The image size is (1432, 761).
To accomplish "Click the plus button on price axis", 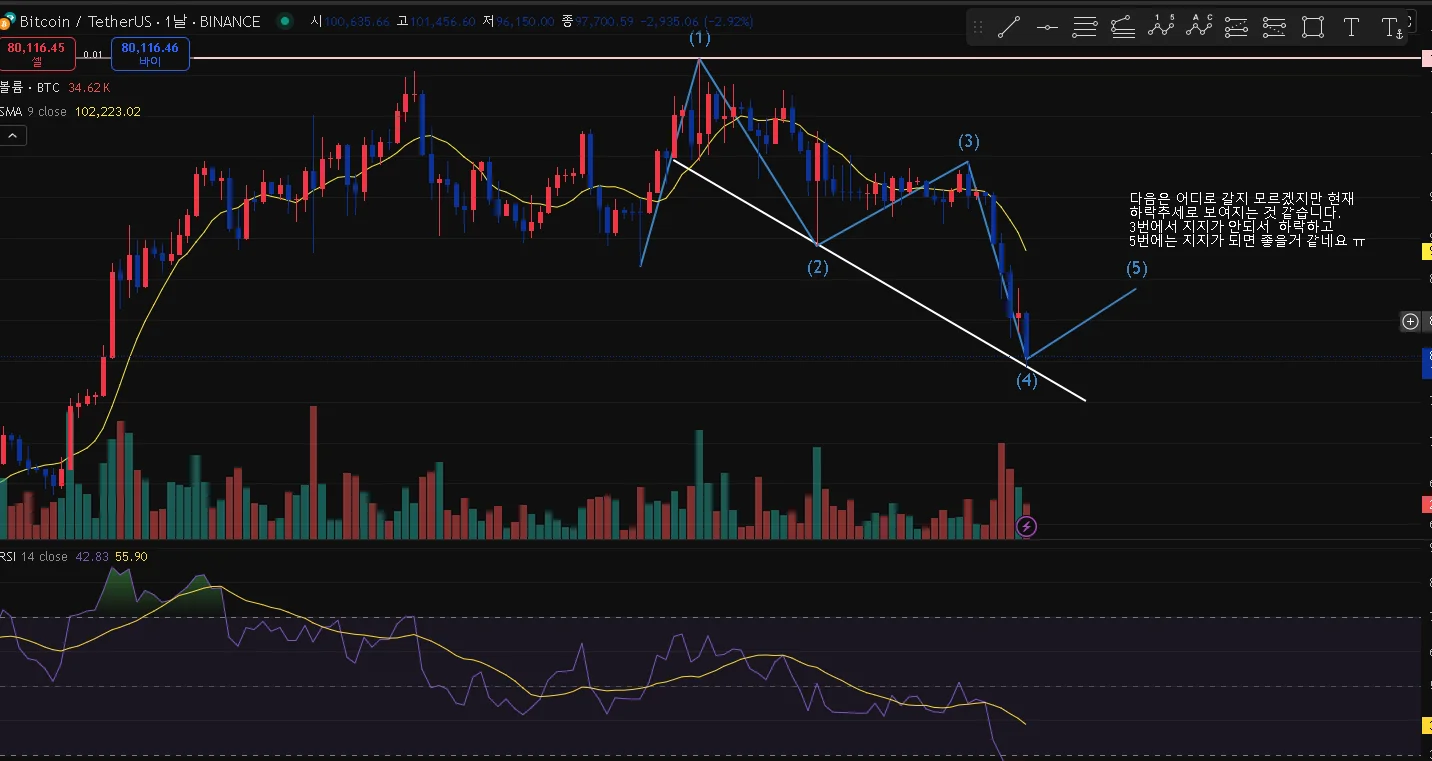I will click(x=1410, y=321).
